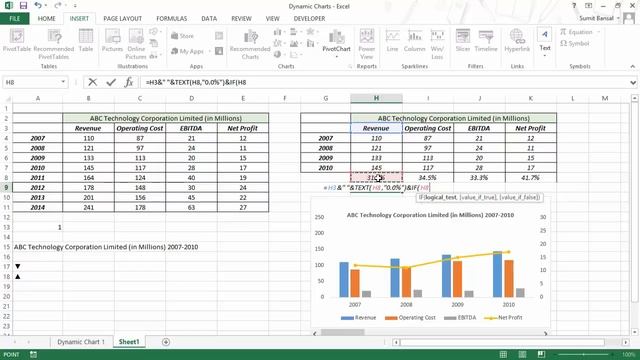Open the Name Box dropdown
The height and width of the screenshot is (360, 640).
pos(63,82)
